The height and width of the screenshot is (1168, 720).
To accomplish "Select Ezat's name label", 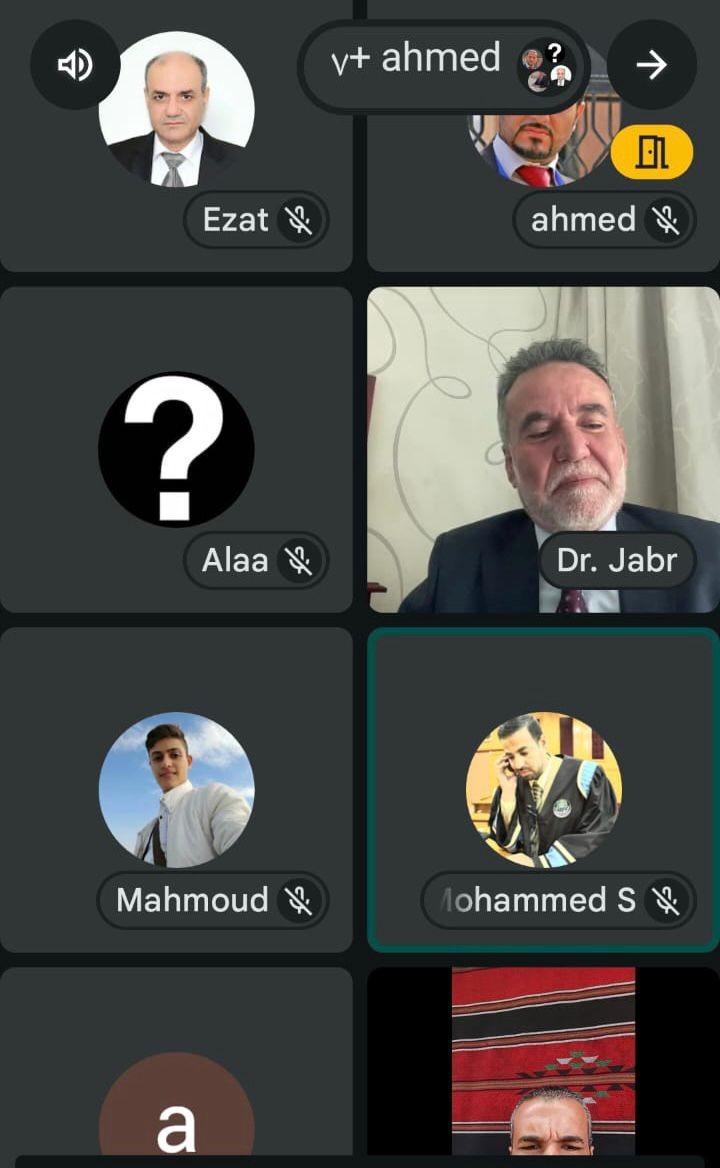I will point(235,220).
